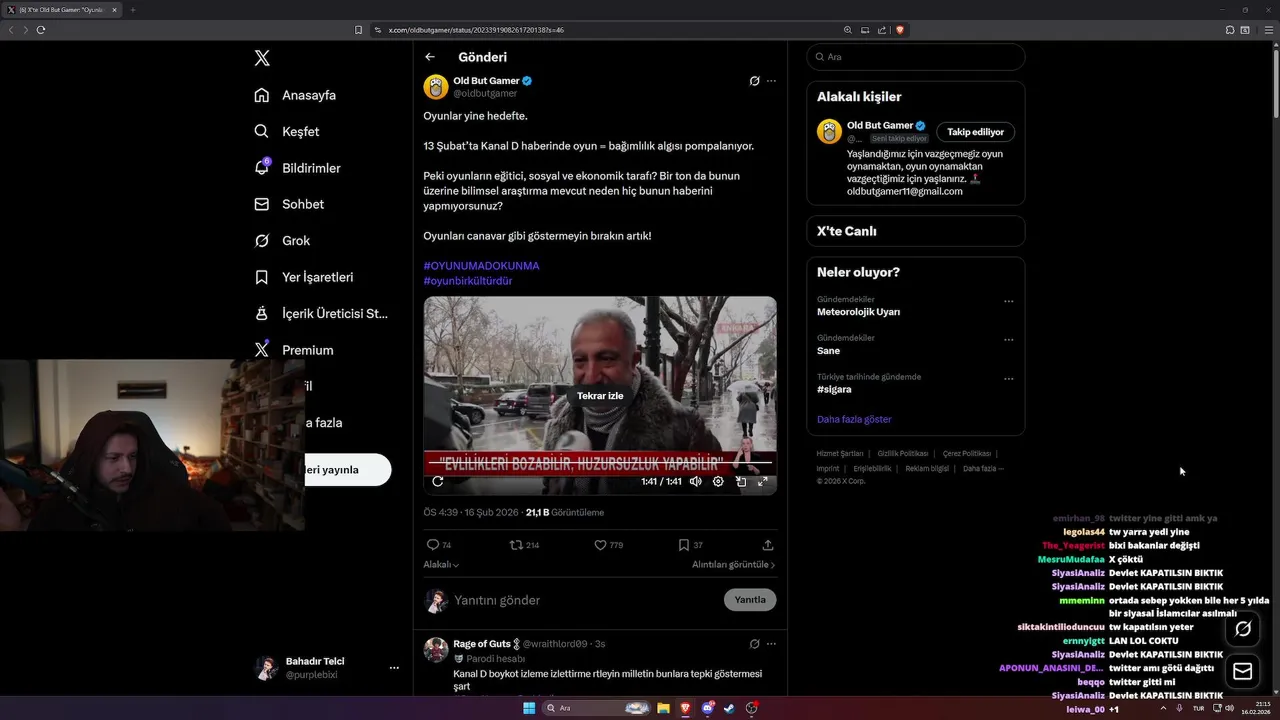Open browser zoom magnifier icon
Screen dimensions: 1280x720
coord(848,30)
